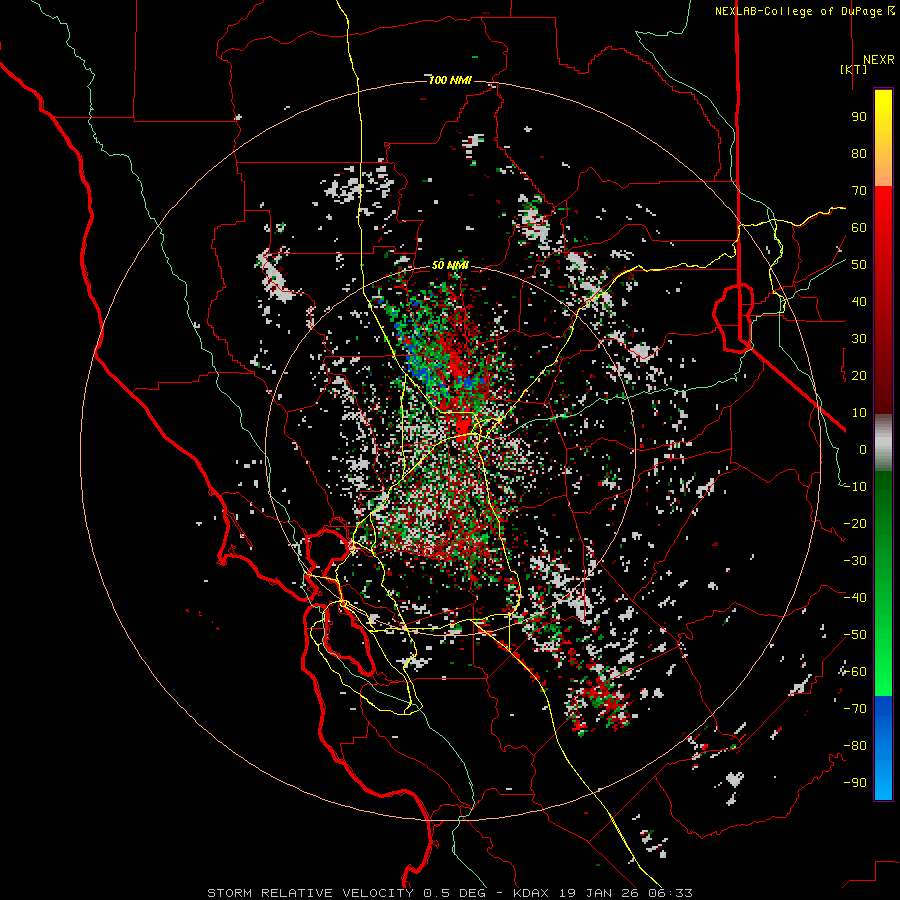Click the -30 value on velocity scale

click(855, 561)
